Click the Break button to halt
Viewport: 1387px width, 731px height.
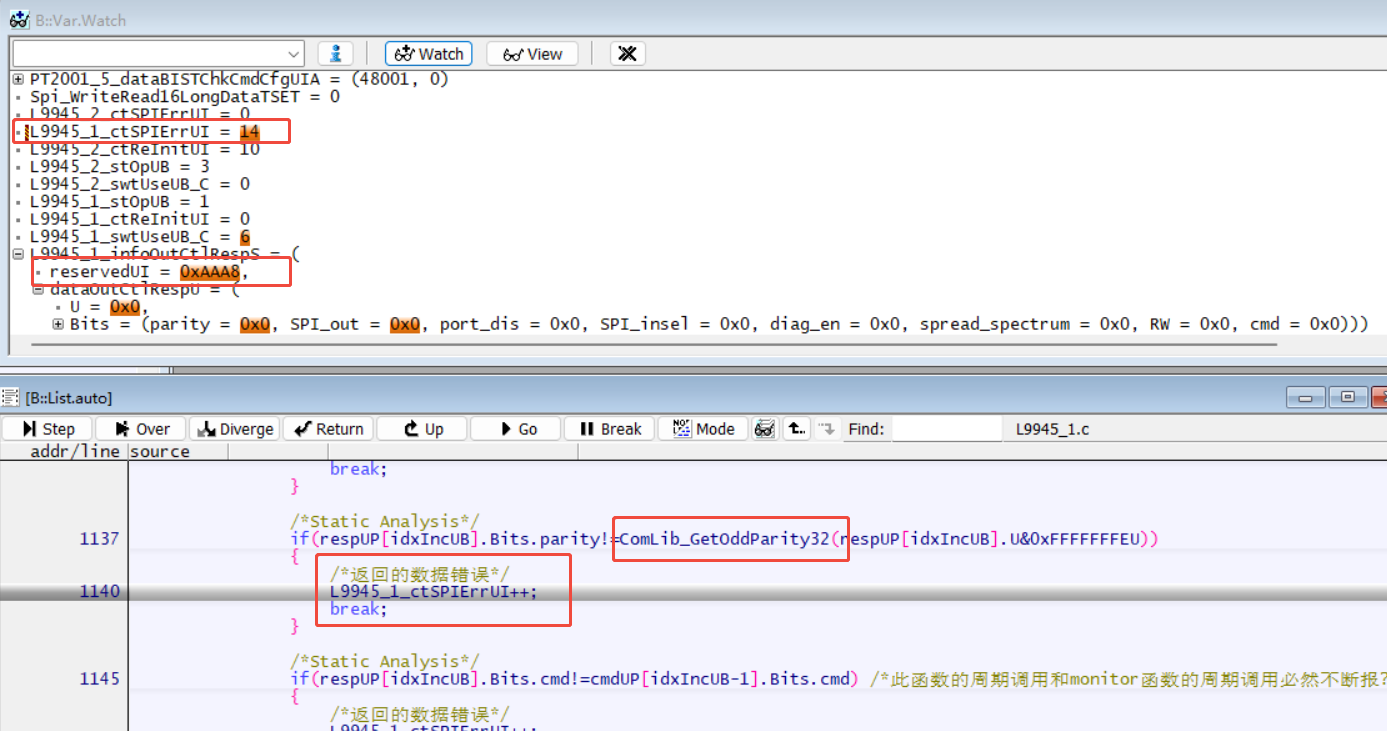click(609, 429)
